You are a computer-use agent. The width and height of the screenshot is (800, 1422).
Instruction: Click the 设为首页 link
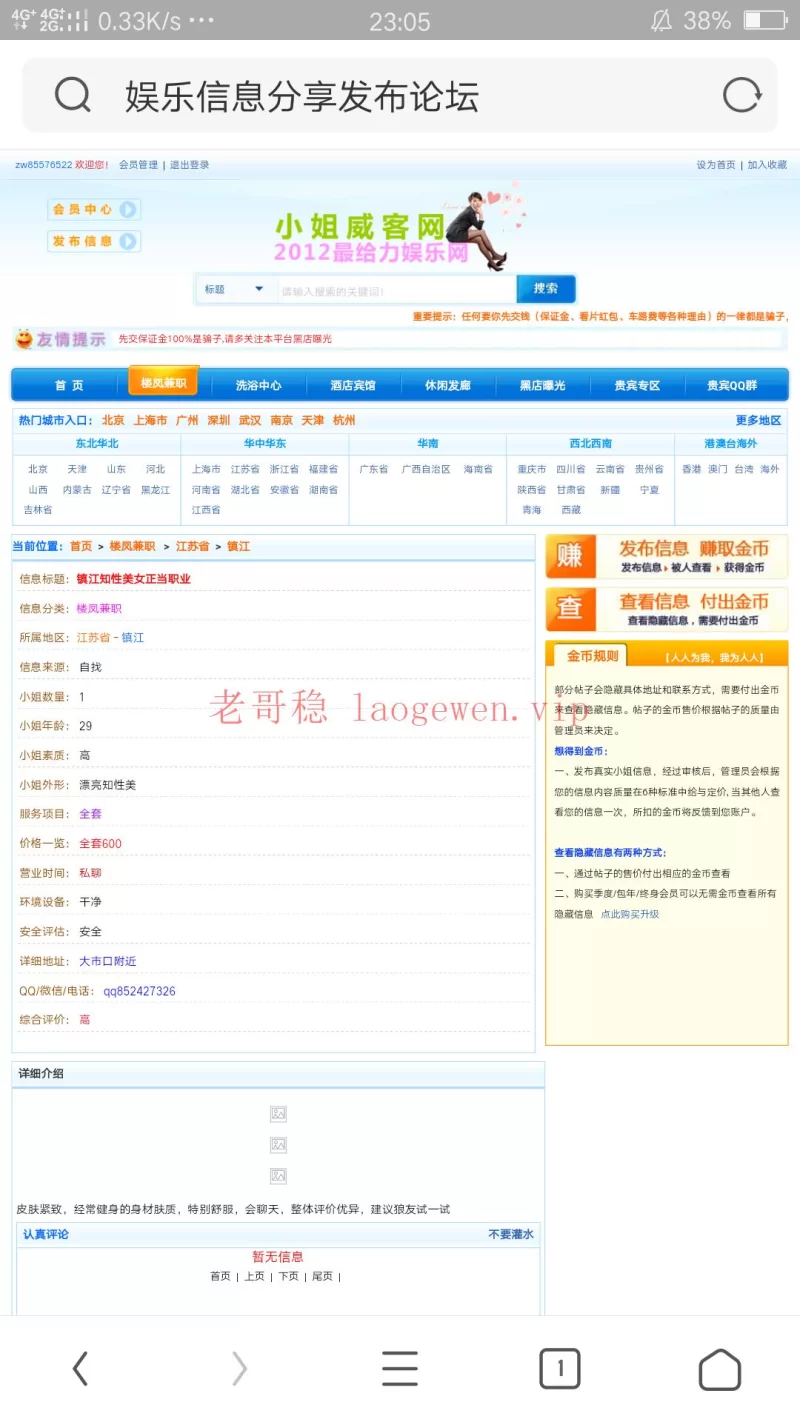715,165
